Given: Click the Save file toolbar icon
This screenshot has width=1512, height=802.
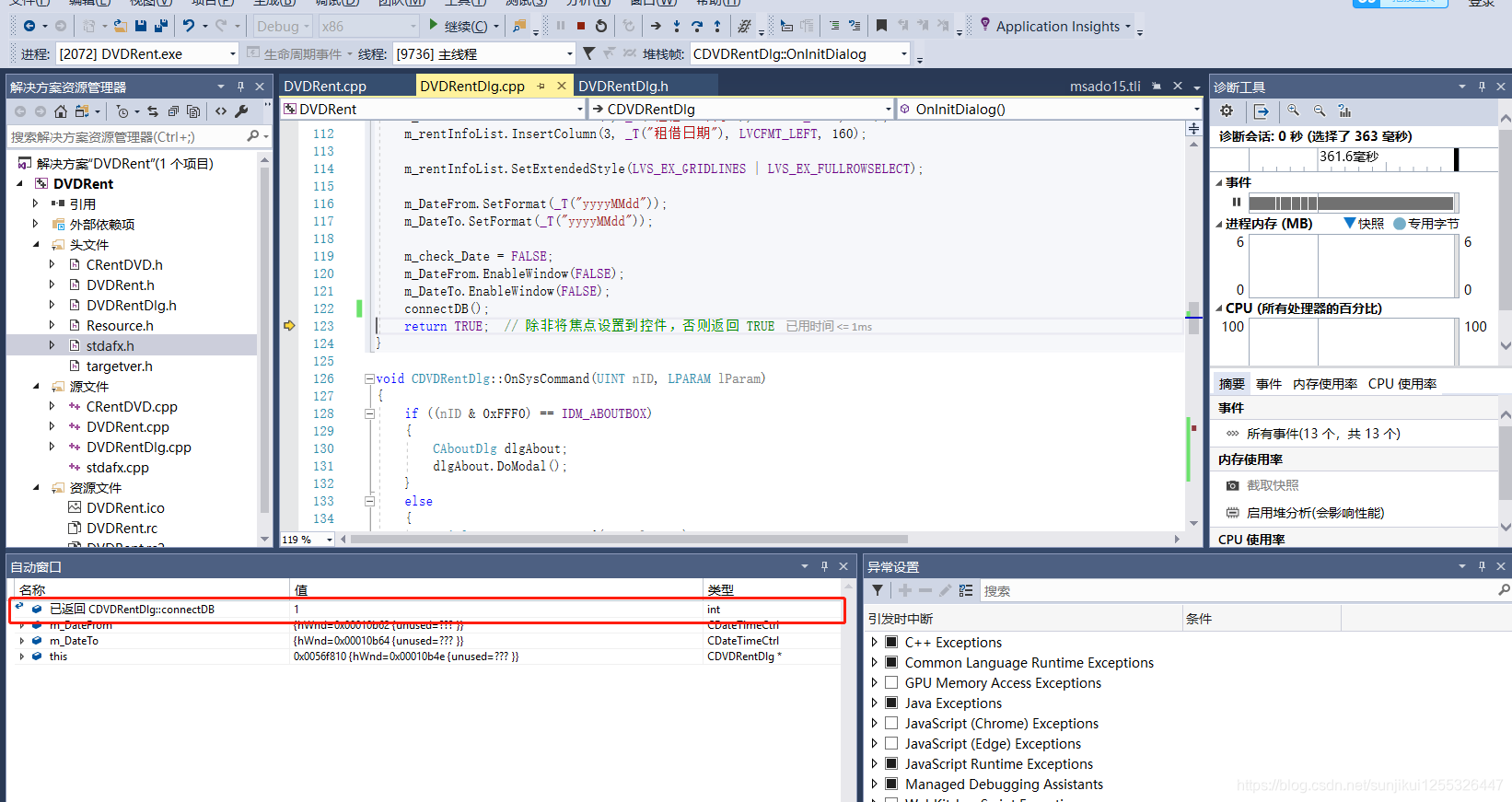Looking at the screenshot, I should [x=141, y=26].
